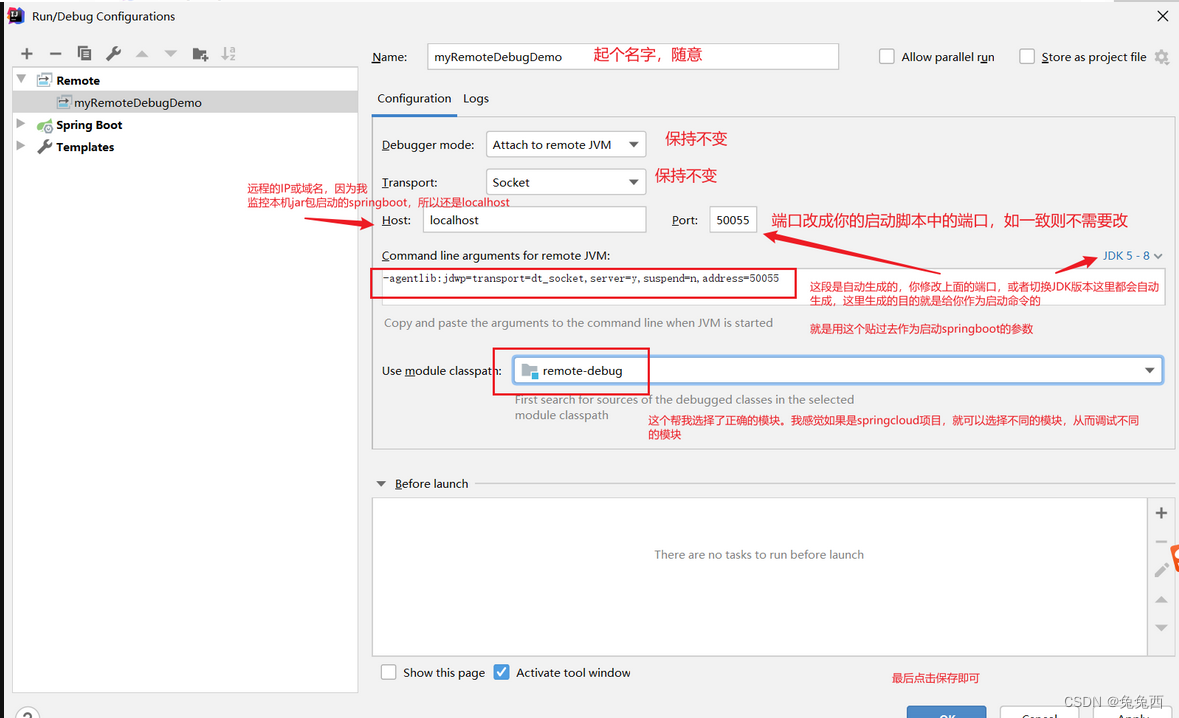This screenshot has height=718, width=1179.
Task: Check Show this page option
Action: pos(388,672)
